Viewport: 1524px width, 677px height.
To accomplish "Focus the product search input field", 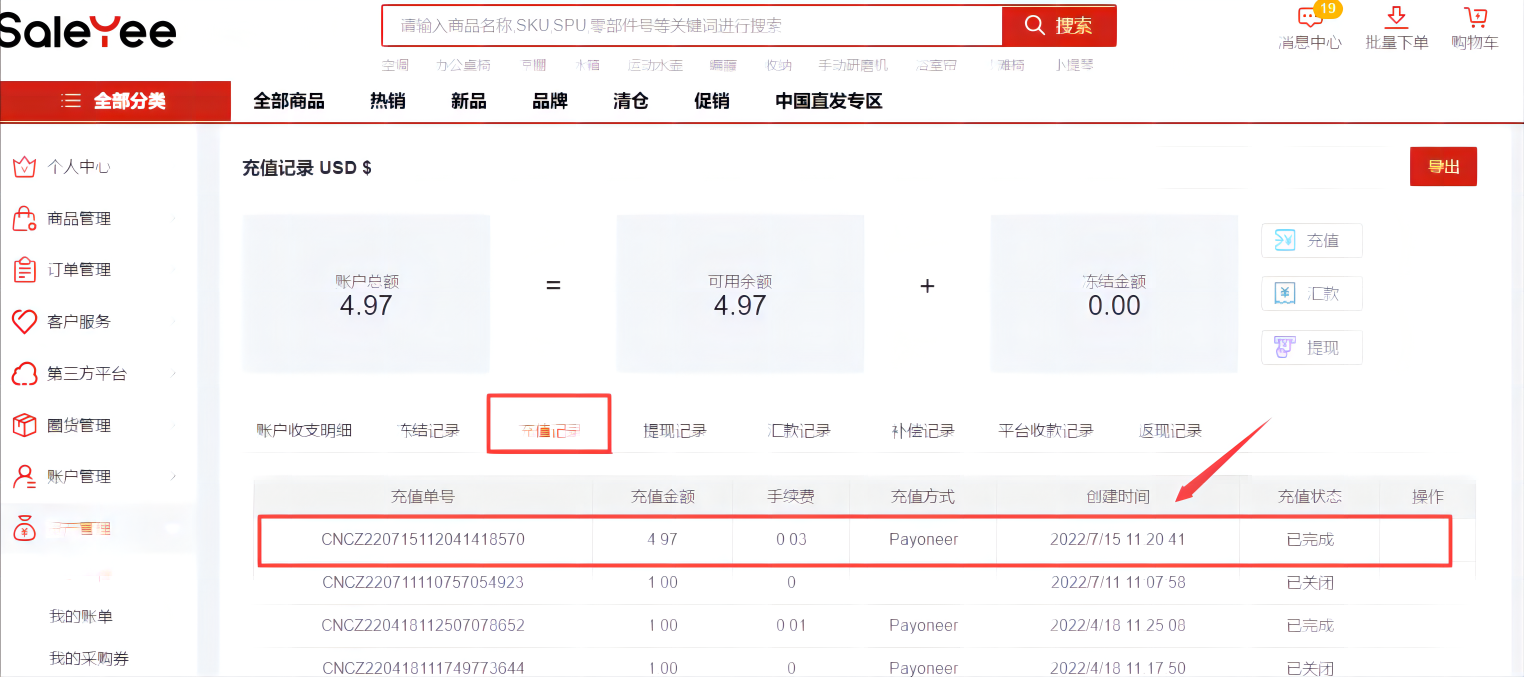I will (691, 26).
